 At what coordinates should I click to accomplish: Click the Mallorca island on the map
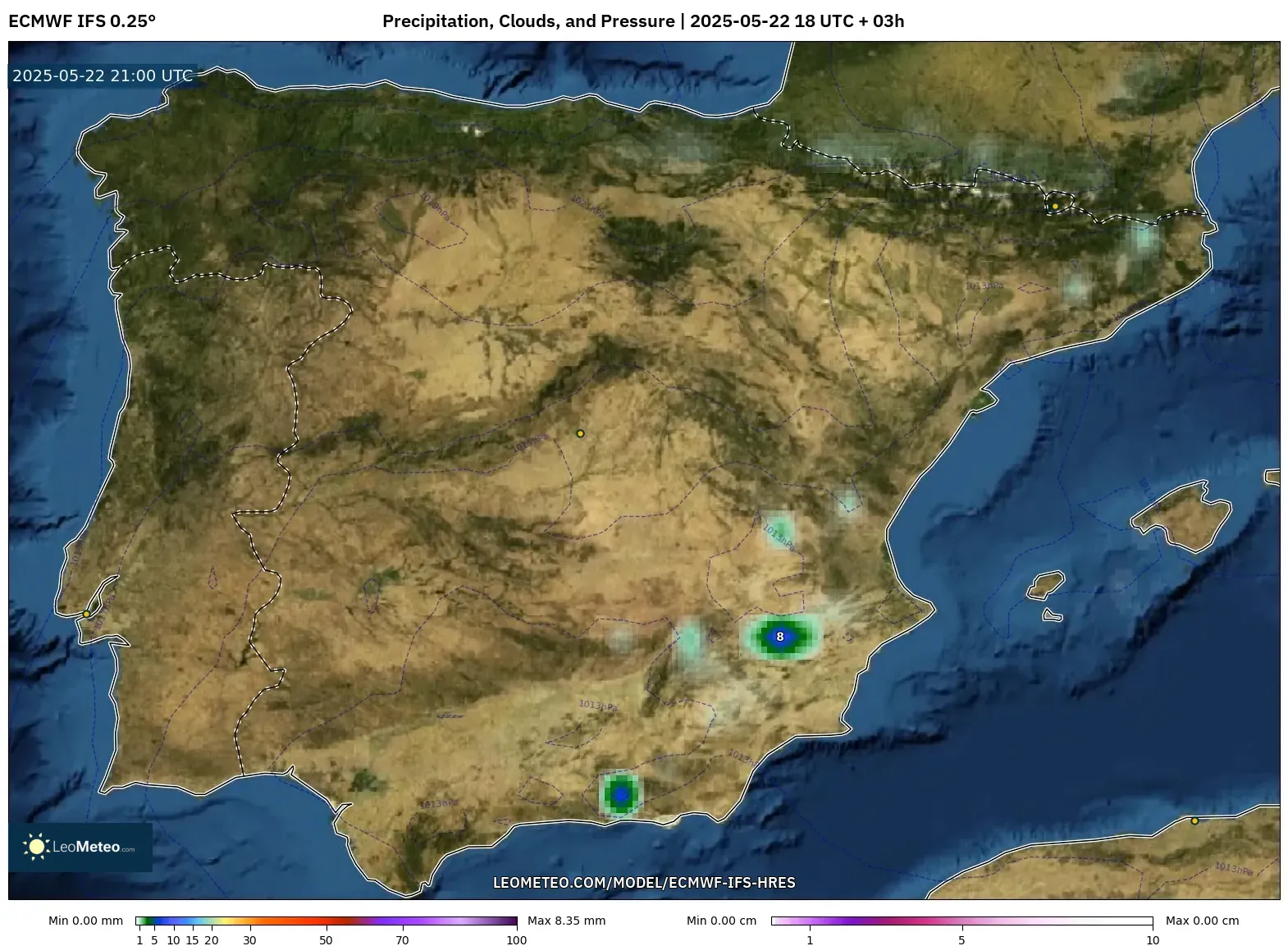1181,517
